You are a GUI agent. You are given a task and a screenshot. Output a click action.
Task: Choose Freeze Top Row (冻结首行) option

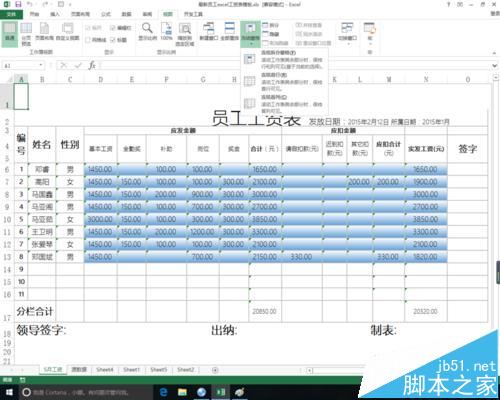pyautogui.click(x=283, y=81)
